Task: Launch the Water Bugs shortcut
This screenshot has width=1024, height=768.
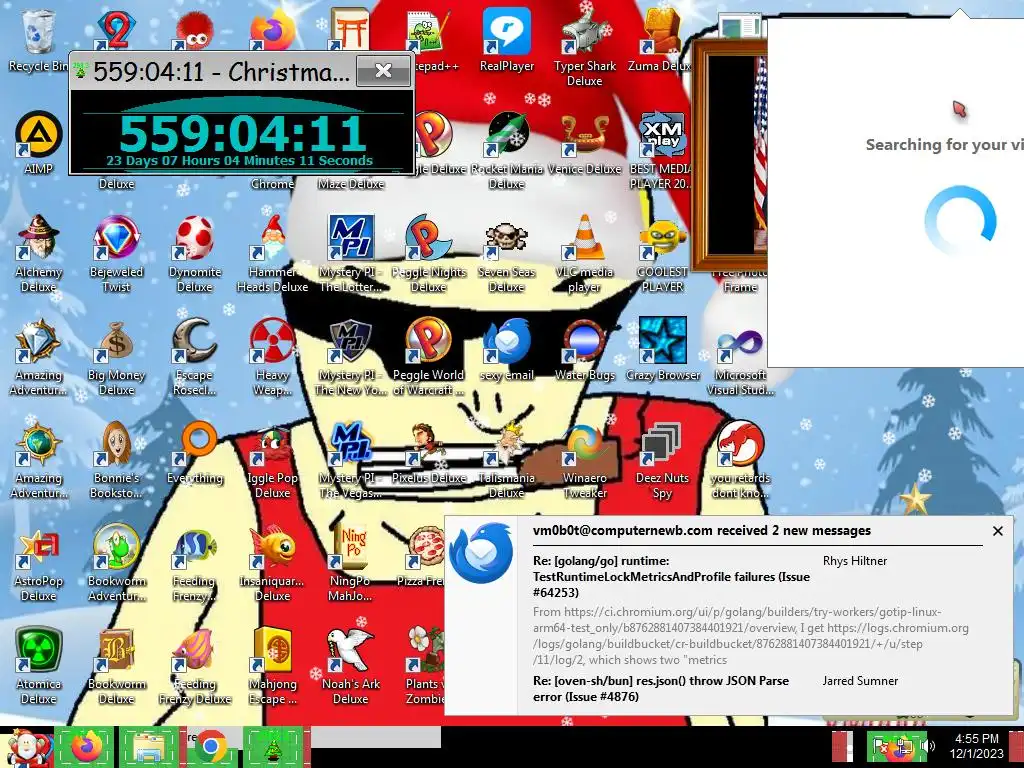Action: click(x=584, y=349)
